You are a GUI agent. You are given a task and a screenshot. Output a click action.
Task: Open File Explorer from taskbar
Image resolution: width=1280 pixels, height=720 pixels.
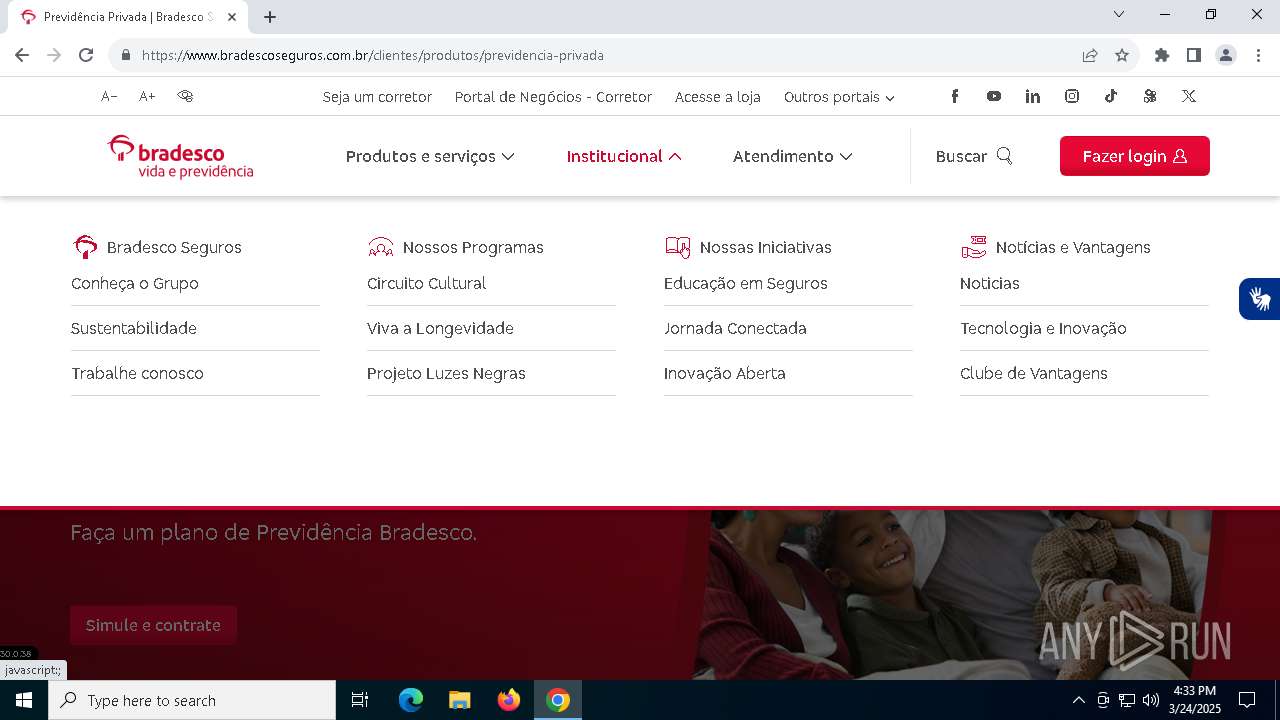pos(460,700)
